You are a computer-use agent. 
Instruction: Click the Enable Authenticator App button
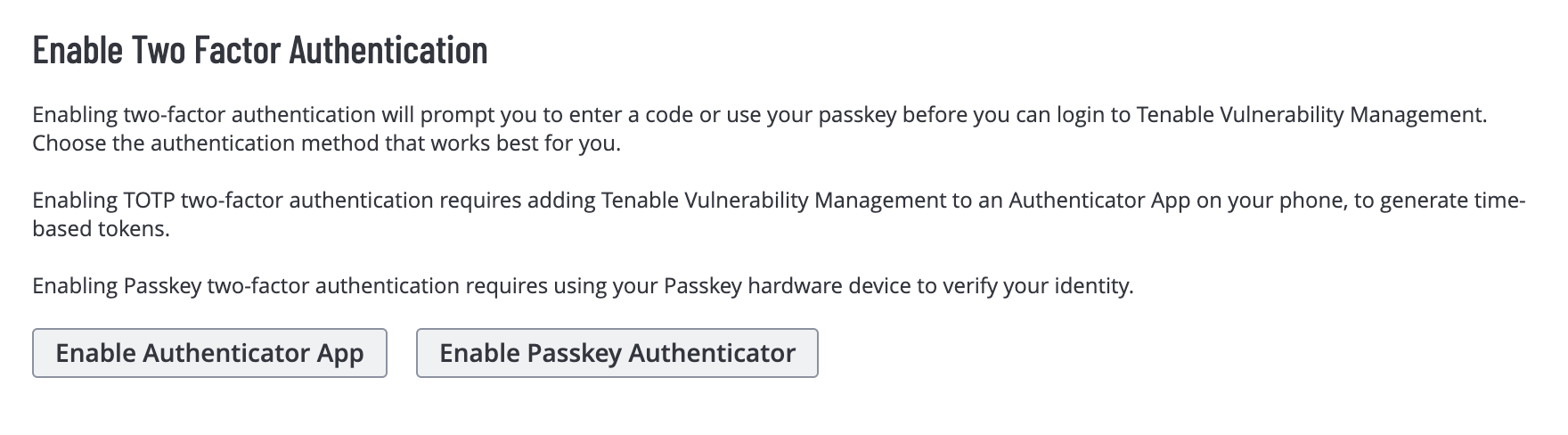[209, 354]
